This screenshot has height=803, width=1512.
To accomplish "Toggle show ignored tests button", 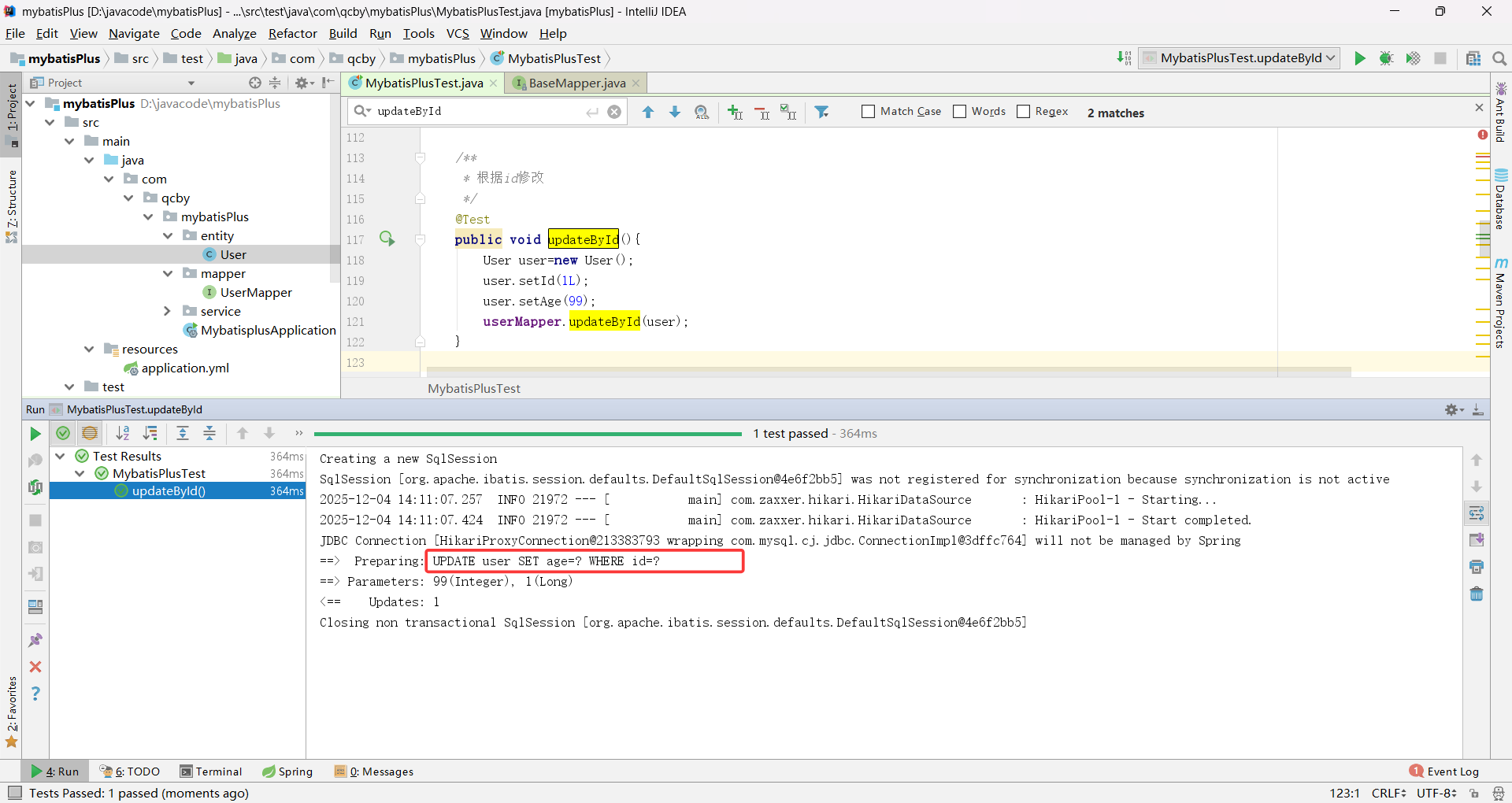I will (90, 433).
